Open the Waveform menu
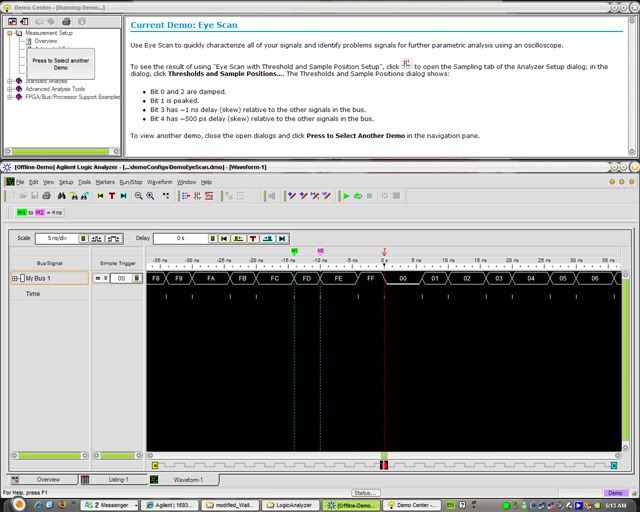 [160, 182]
